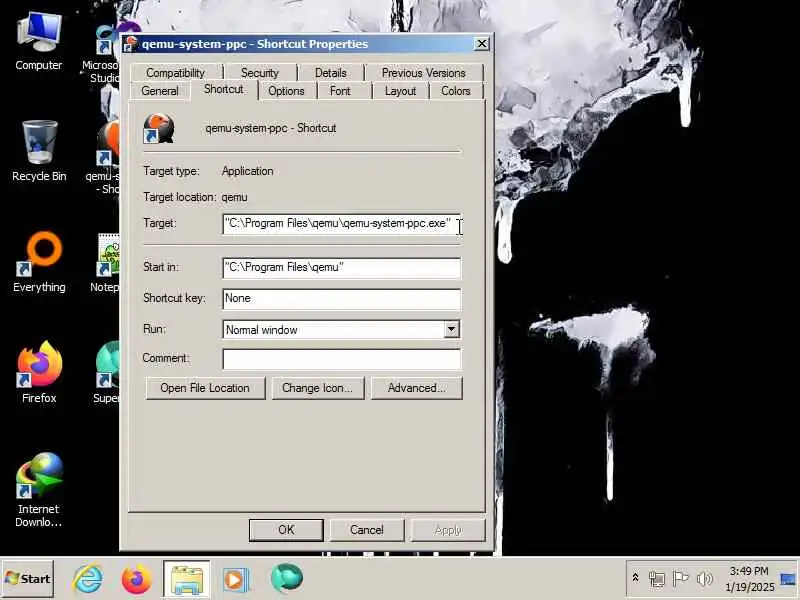
Task: Open Windows Media Player from the taskbar
Action: point(235,580)
